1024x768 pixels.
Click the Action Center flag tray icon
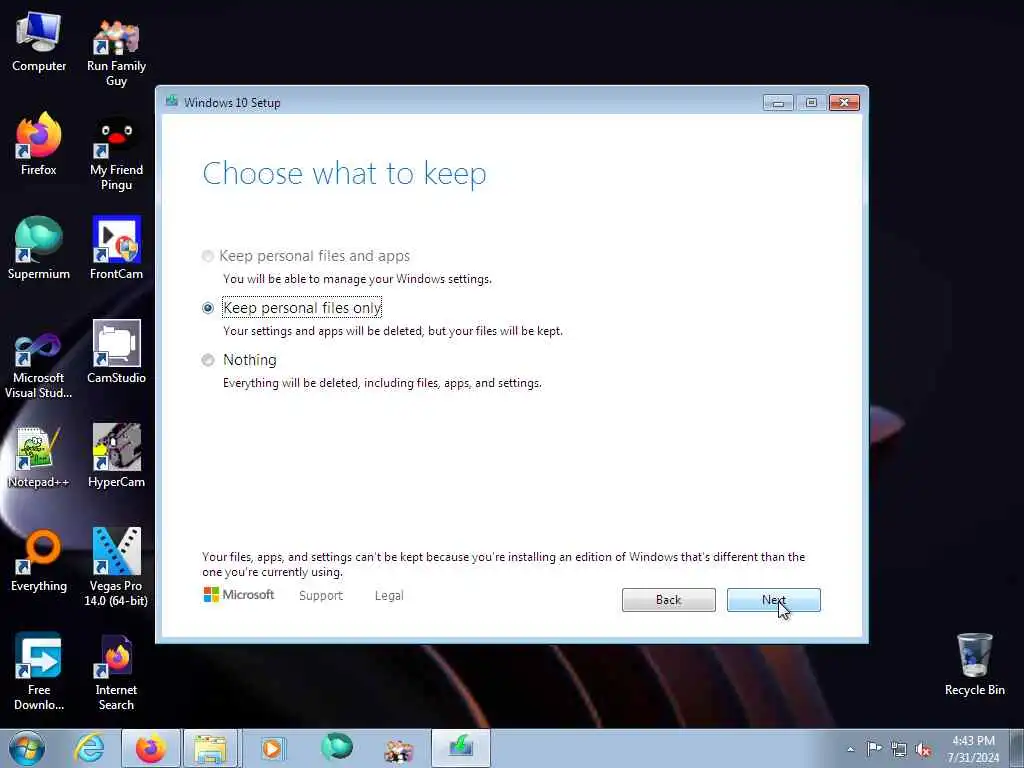874,748
